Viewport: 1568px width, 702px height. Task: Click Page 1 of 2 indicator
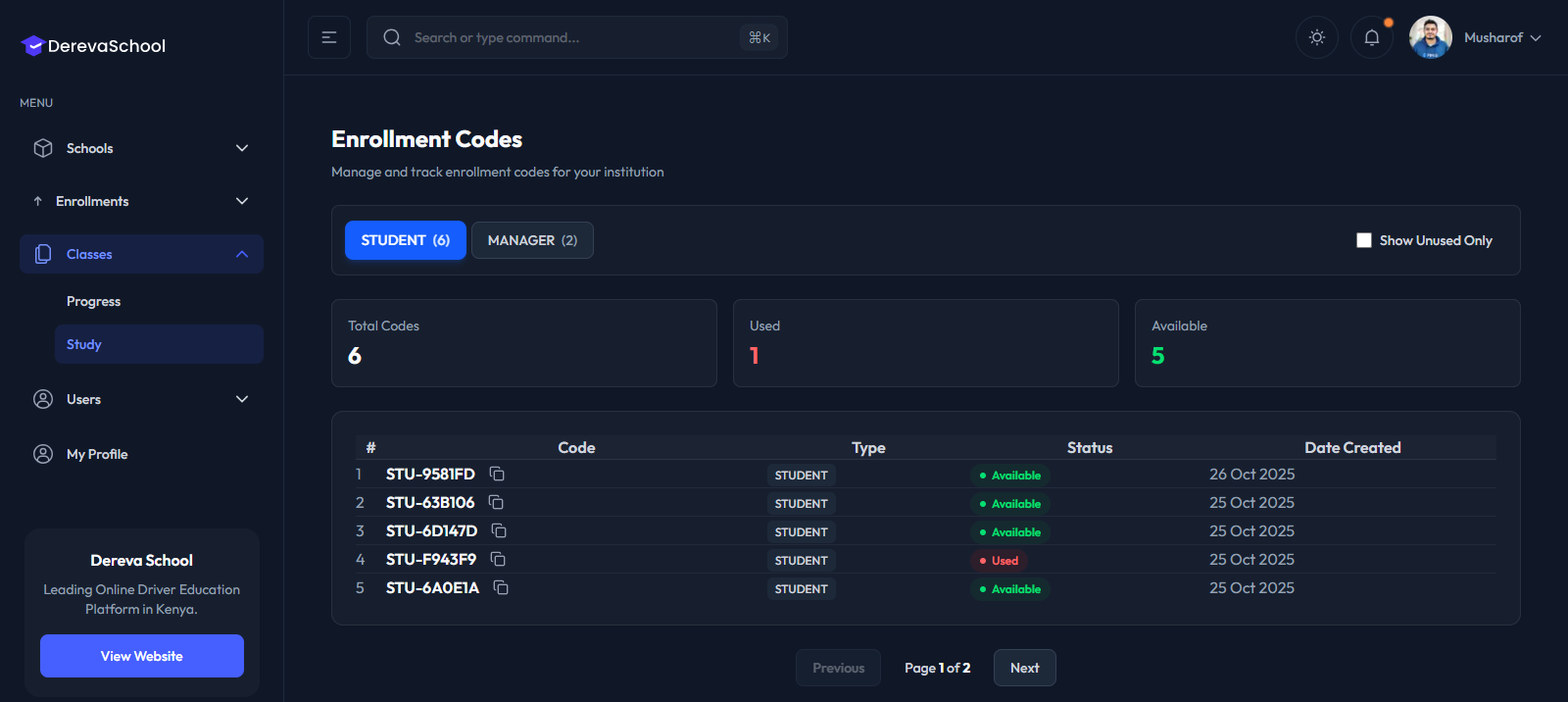click(x=937, y=668)
